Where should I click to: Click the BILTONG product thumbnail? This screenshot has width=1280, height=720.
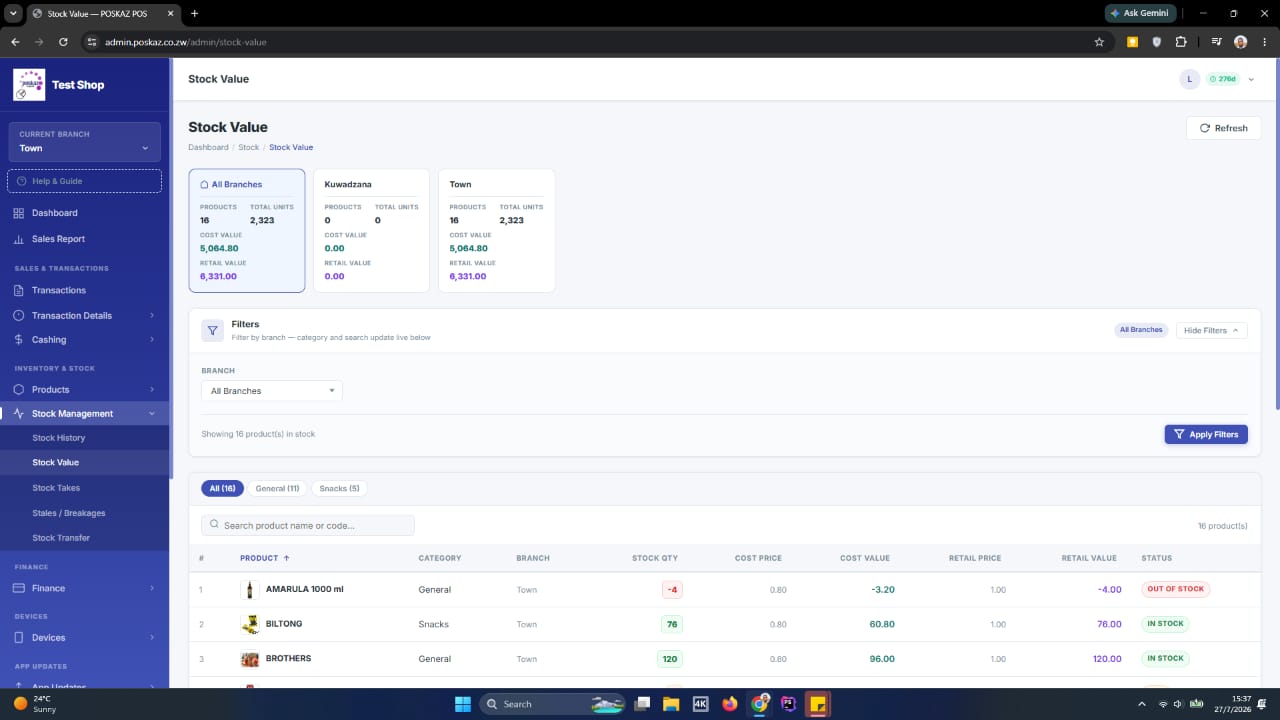point(250,624)
